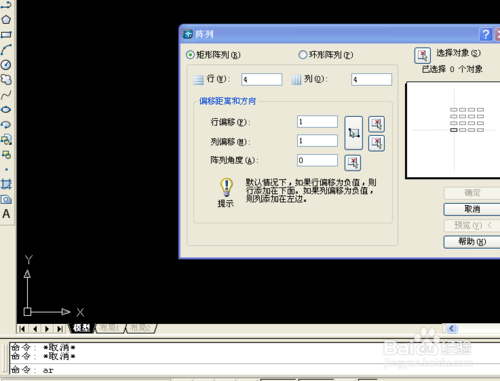
Task: Select the Polygon tool in the draw toolbar
Action: [6, 20]
